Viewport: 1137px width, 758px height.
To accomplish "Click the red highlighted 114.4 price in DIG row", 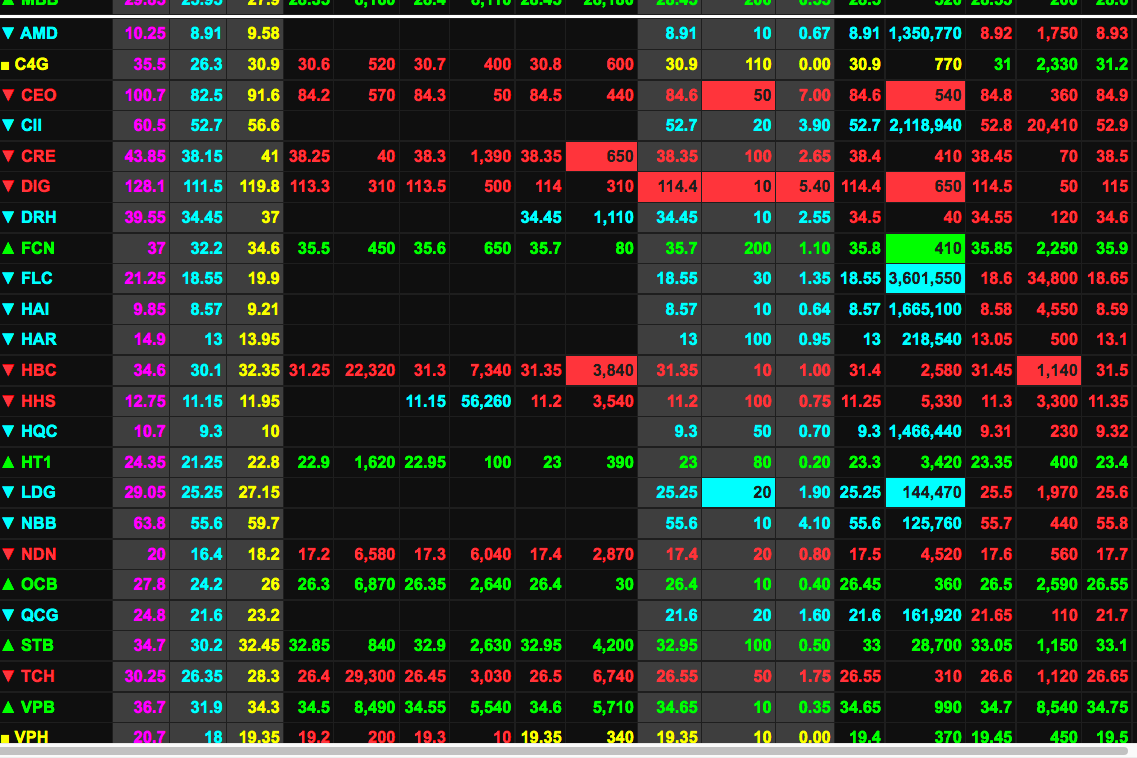I will pyautogui.click(x=669, y=187).
